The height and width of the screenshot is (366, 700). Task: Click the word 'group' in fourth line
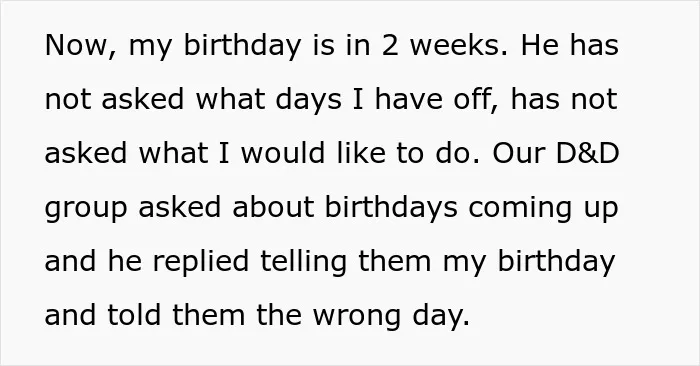point(86,209)
